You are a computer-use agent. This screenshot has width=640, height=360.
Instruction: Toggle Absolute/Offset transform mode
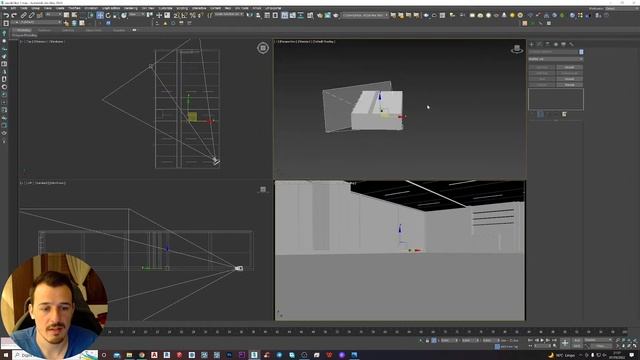[434, 340]
